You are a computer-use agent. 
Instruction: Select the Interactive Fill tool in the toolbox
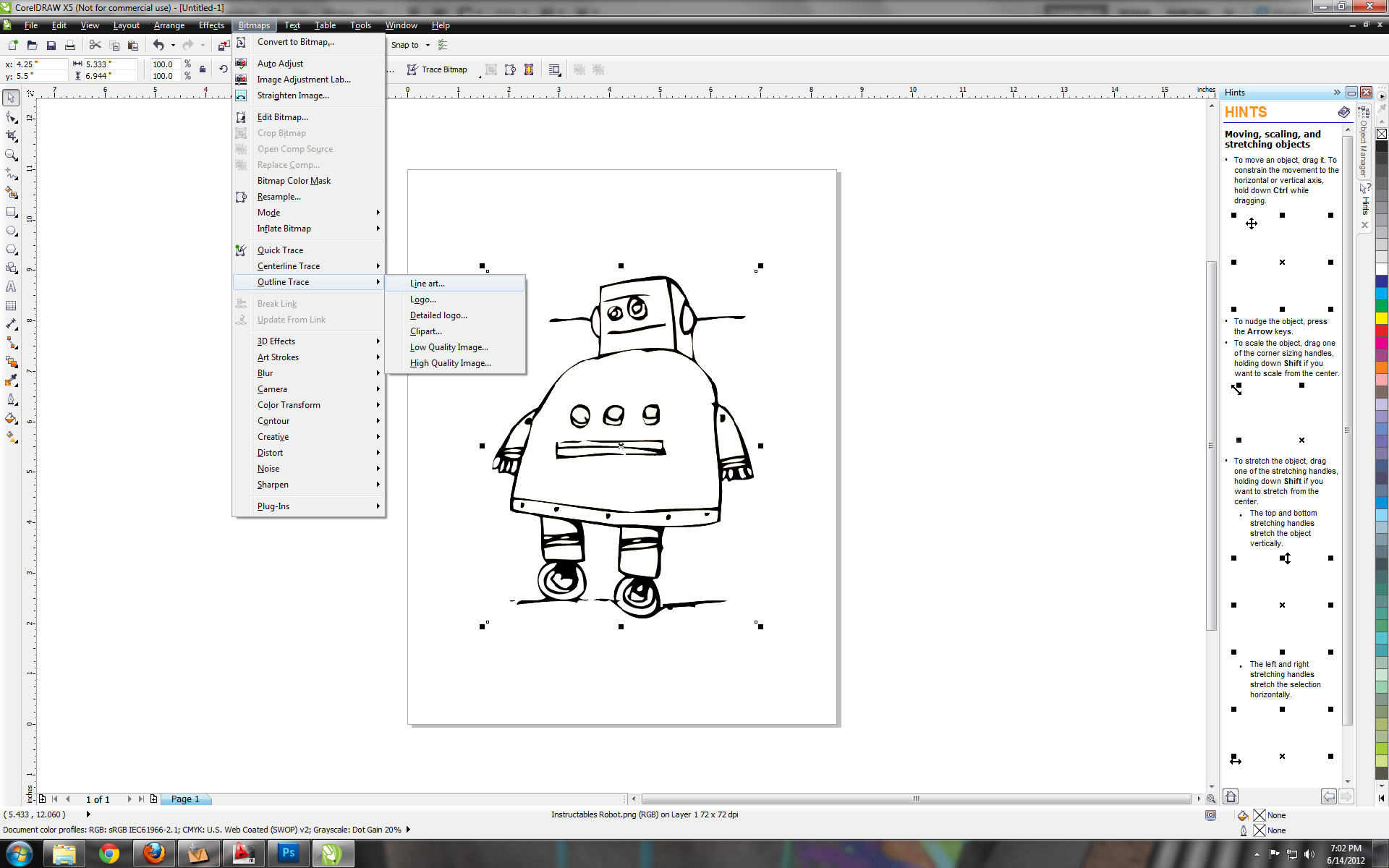(x=11, y=437)
